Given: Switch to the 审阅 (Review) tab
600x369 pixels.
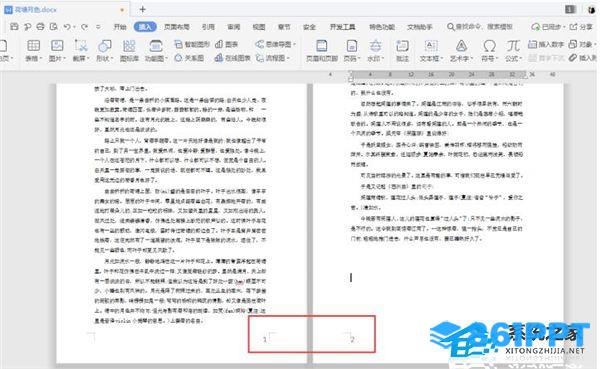Looking at the screenshot, I should 233,27.
